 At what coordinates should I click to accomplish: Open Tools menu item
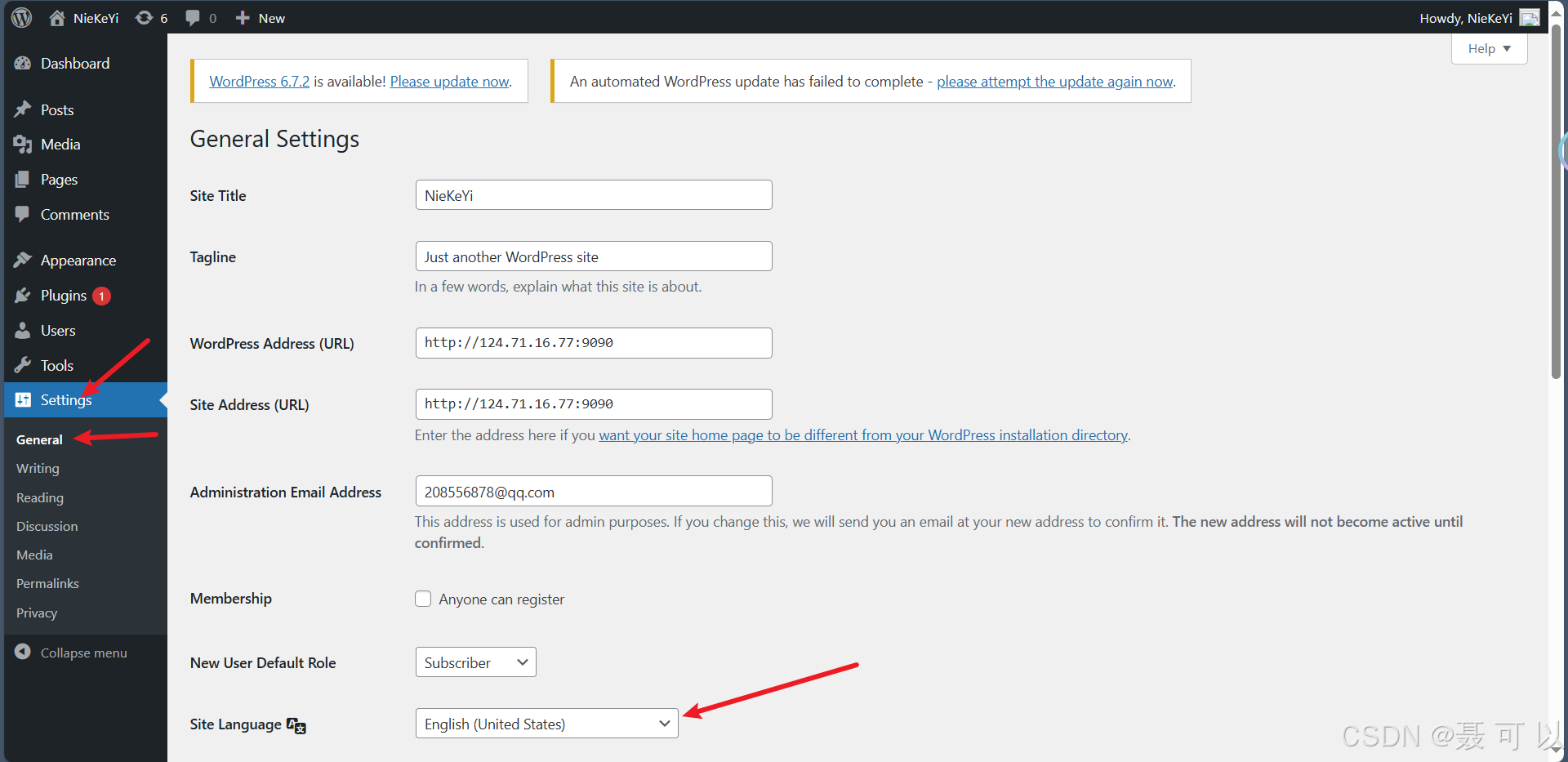click(x=57, y=366)
